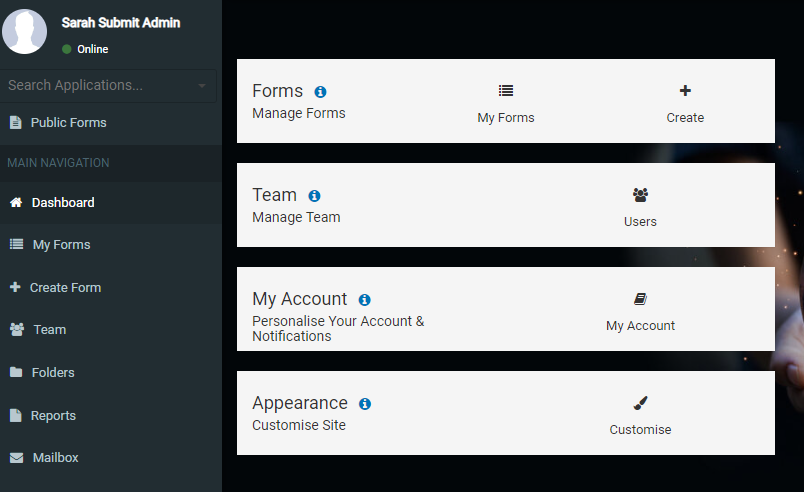Open Reports in sidebar
This screenshot has height=492, width=804.
tap(111, 416)
